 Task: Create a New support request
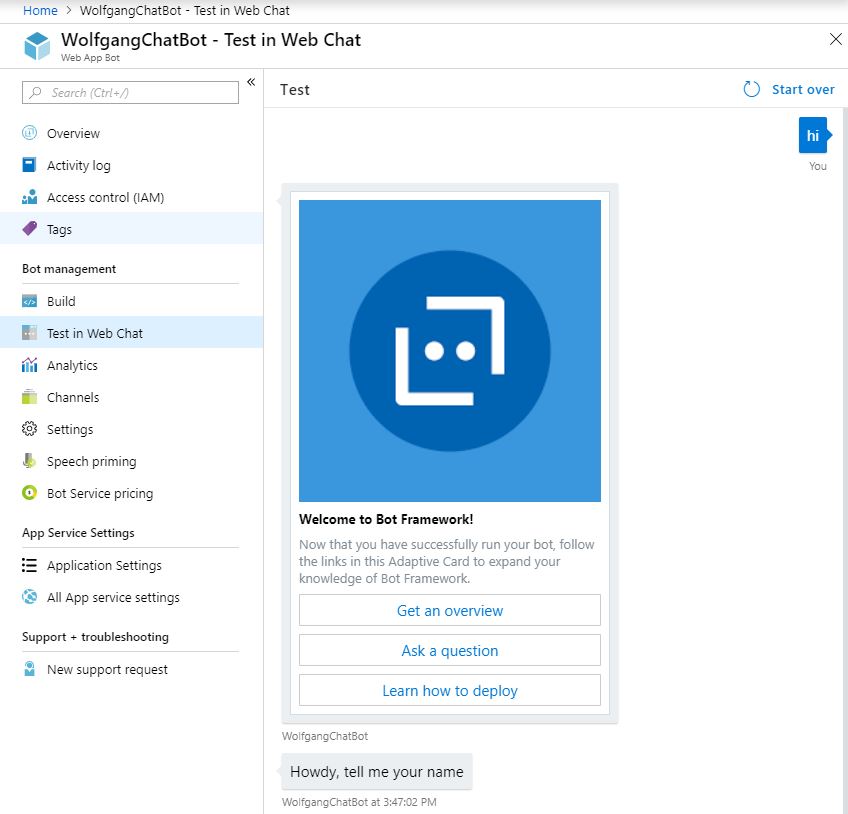[107, 669]
